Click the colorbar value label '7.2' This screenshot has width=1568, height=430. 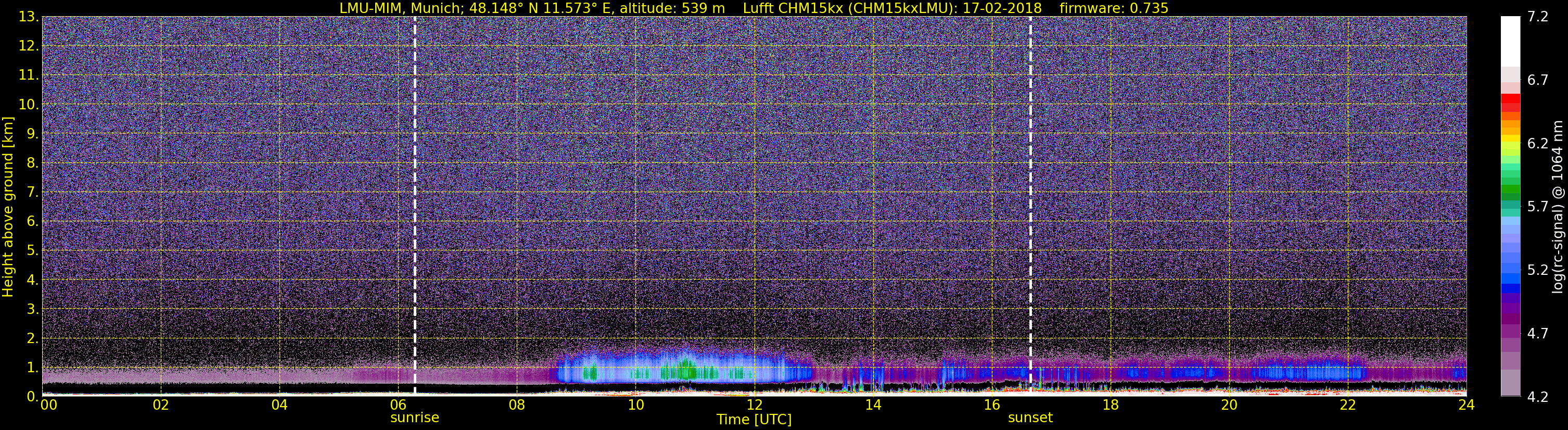[1538, 17]
